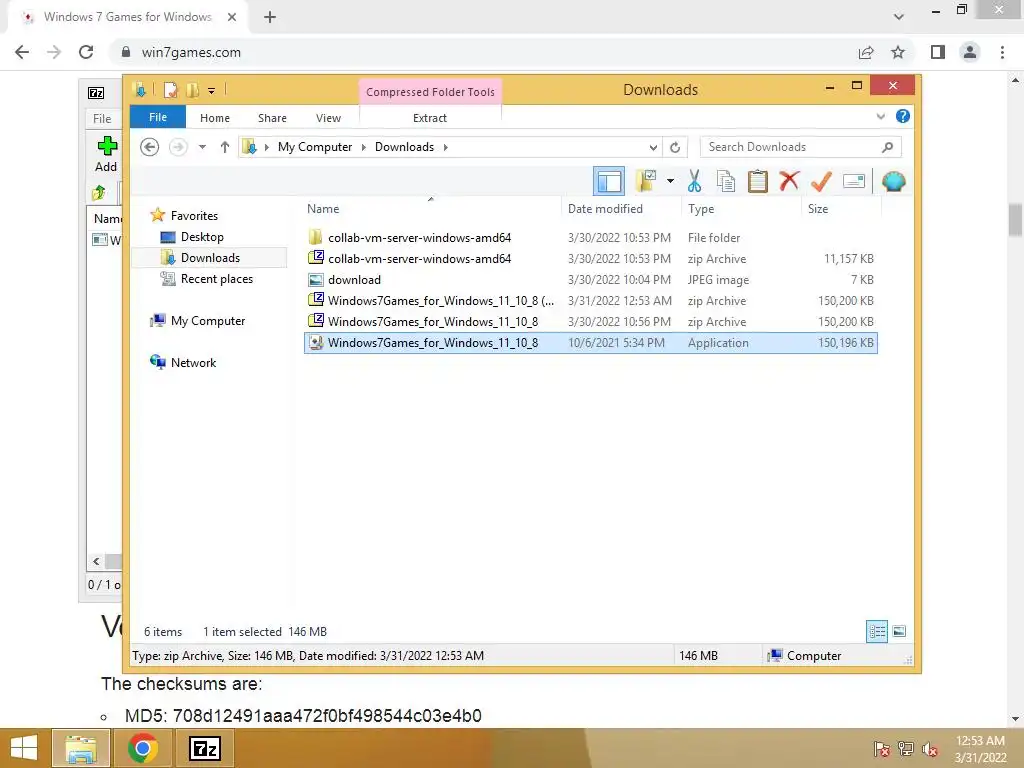Bookmark this page with star icon
Screen dimensions: 1024x768
[898, 52]
